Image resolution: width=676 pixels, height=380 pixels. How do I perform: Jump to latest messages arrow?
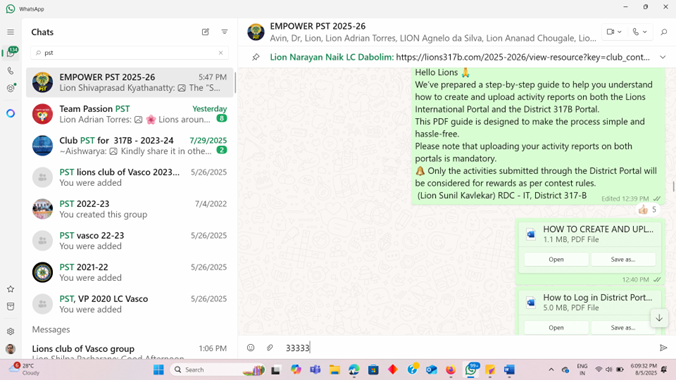click(x=659, y=318)
